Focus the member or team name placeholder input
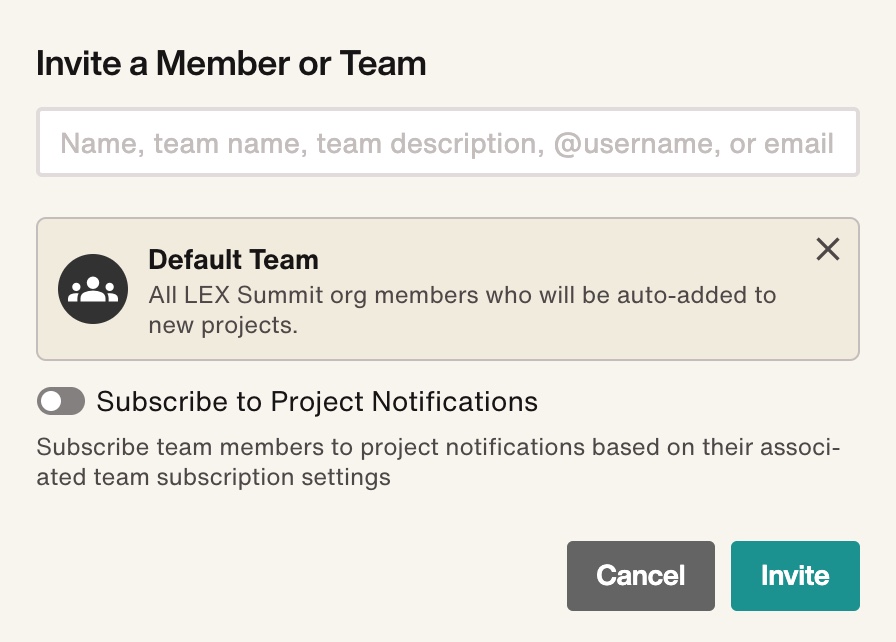This screenshot has width=896, height=642. pos(448,142)
